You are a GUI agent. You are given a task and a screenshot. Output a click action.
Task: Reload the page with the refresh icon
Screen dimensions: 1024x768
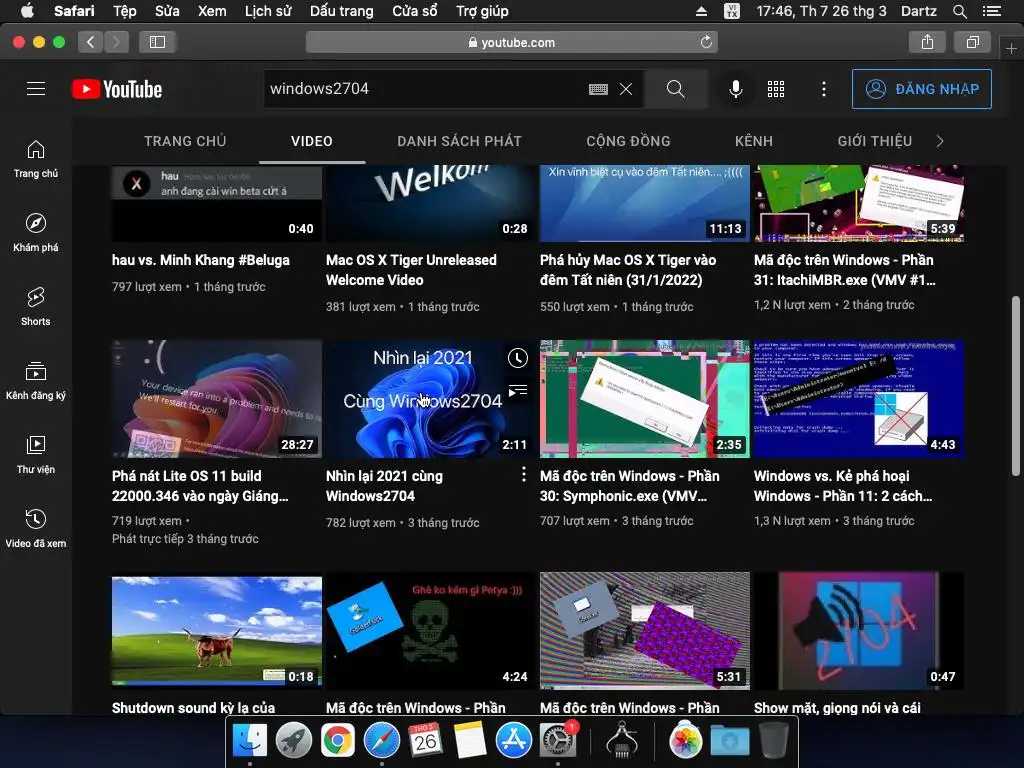coord(706,42)
